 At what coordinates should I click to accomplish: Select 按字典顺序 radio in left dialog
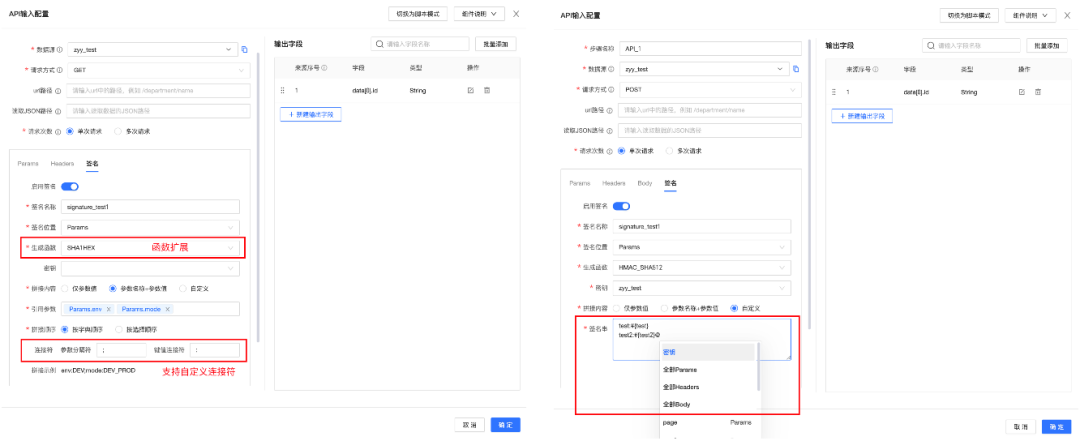65,329
